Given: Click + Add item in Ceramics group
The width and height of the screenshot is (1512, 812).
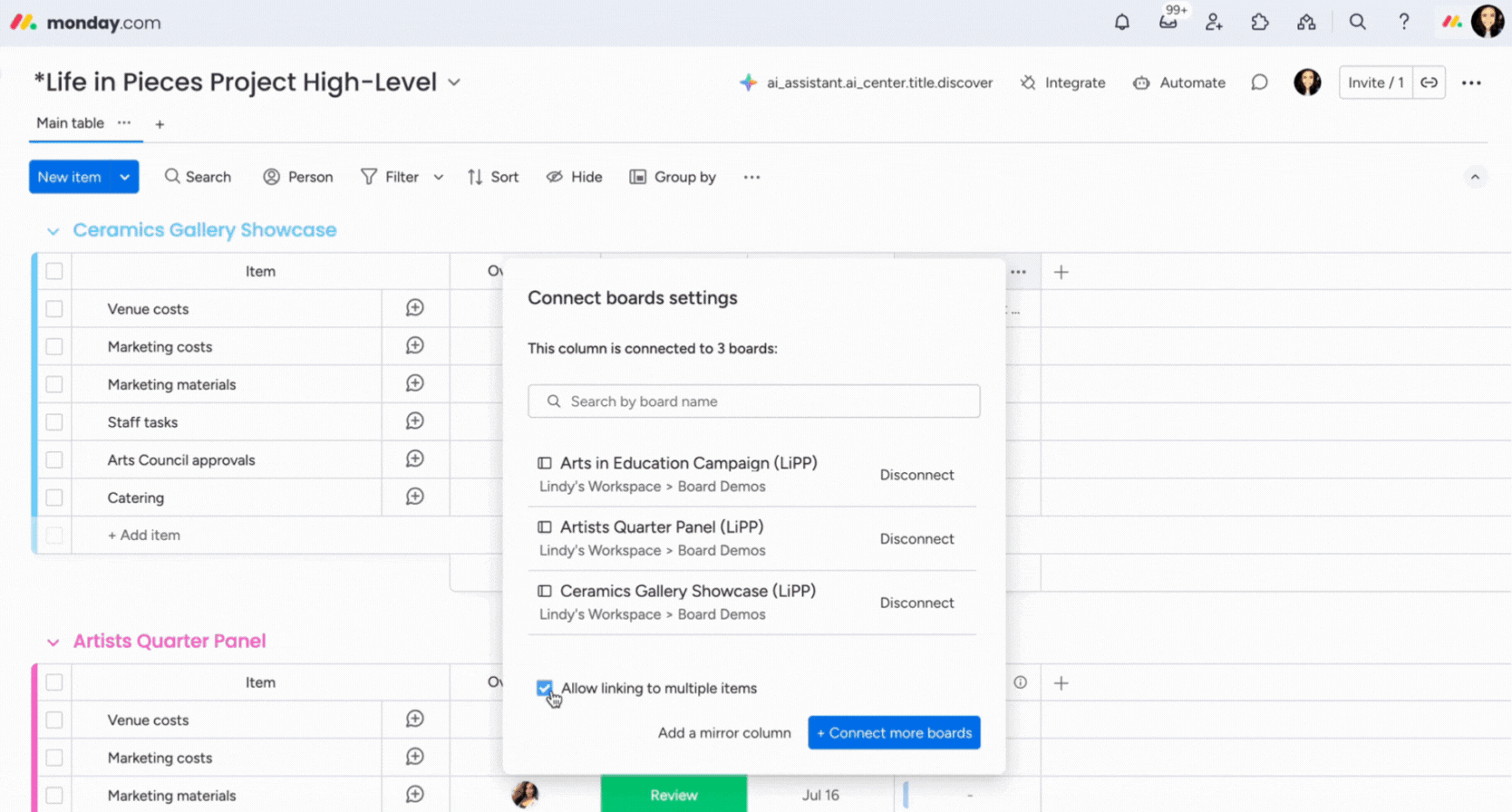Looking at the screenshot, I should pos(144,535).
